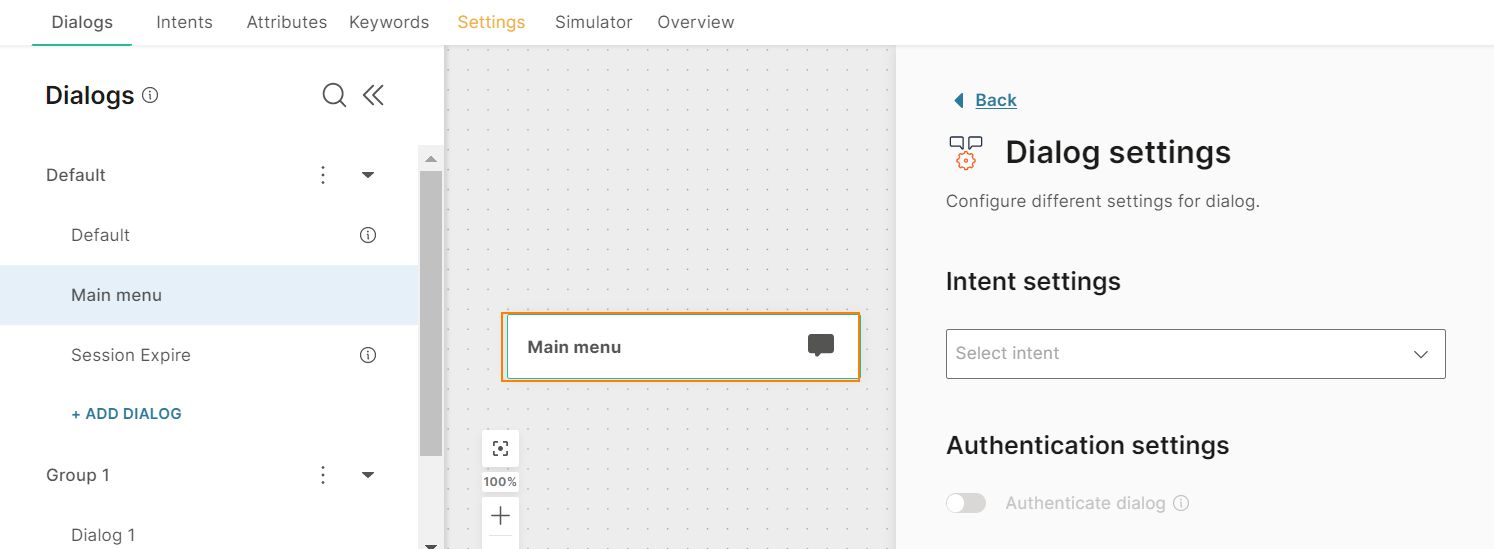Image resolution: width=1494 pixels, height=549 pixels.
Task: Click the Back link
Action: [995, 100]
